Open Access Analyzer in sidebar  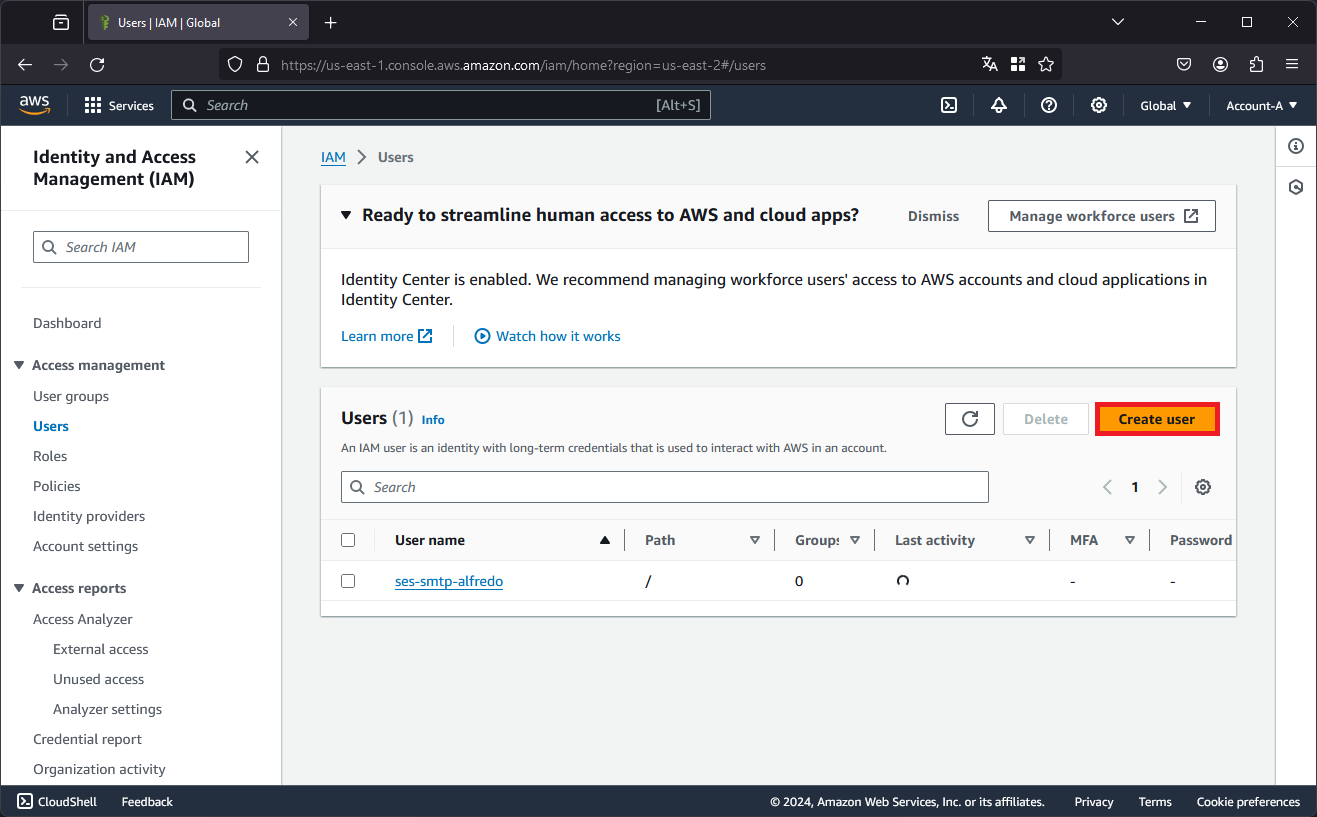click(83, 619)
